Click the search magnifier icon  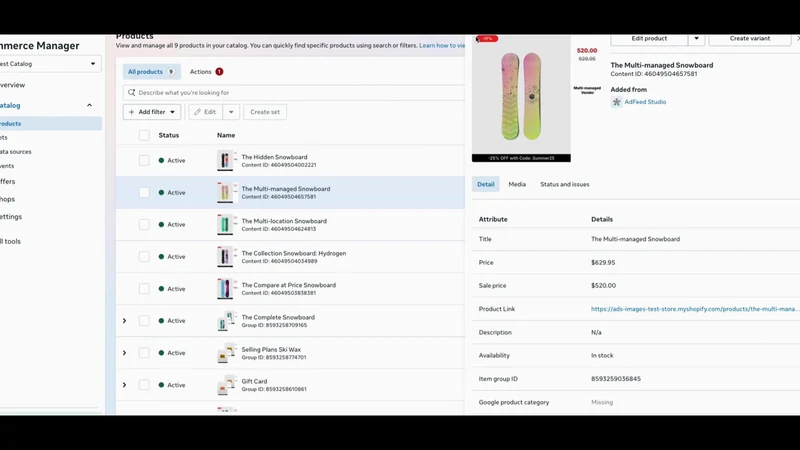132,92
